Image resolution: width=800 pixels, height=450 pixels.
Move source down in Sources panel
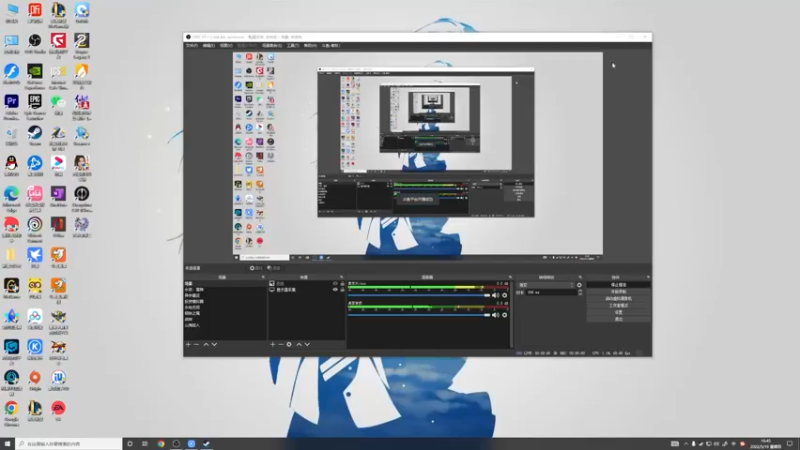[307, 344]
